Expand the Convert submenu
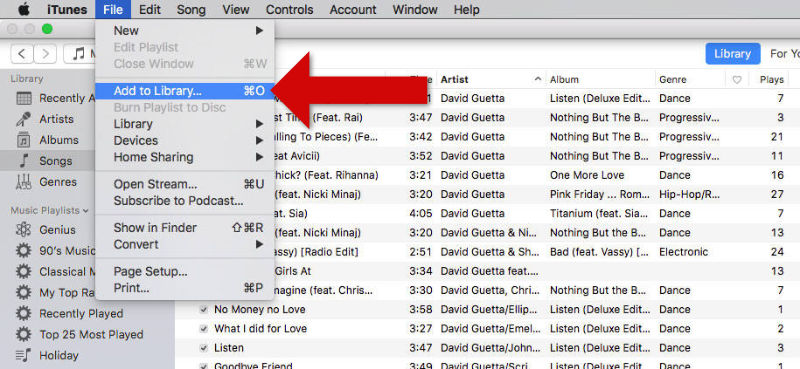Viewport: 800px width, 369px height. coord(185,244)
